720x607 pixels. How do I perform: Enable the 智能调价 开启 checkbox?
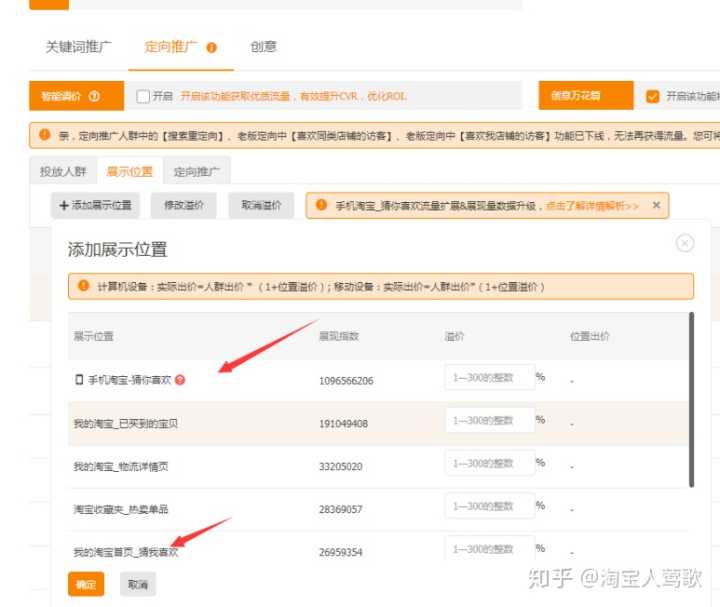click(x=143, y=97)
